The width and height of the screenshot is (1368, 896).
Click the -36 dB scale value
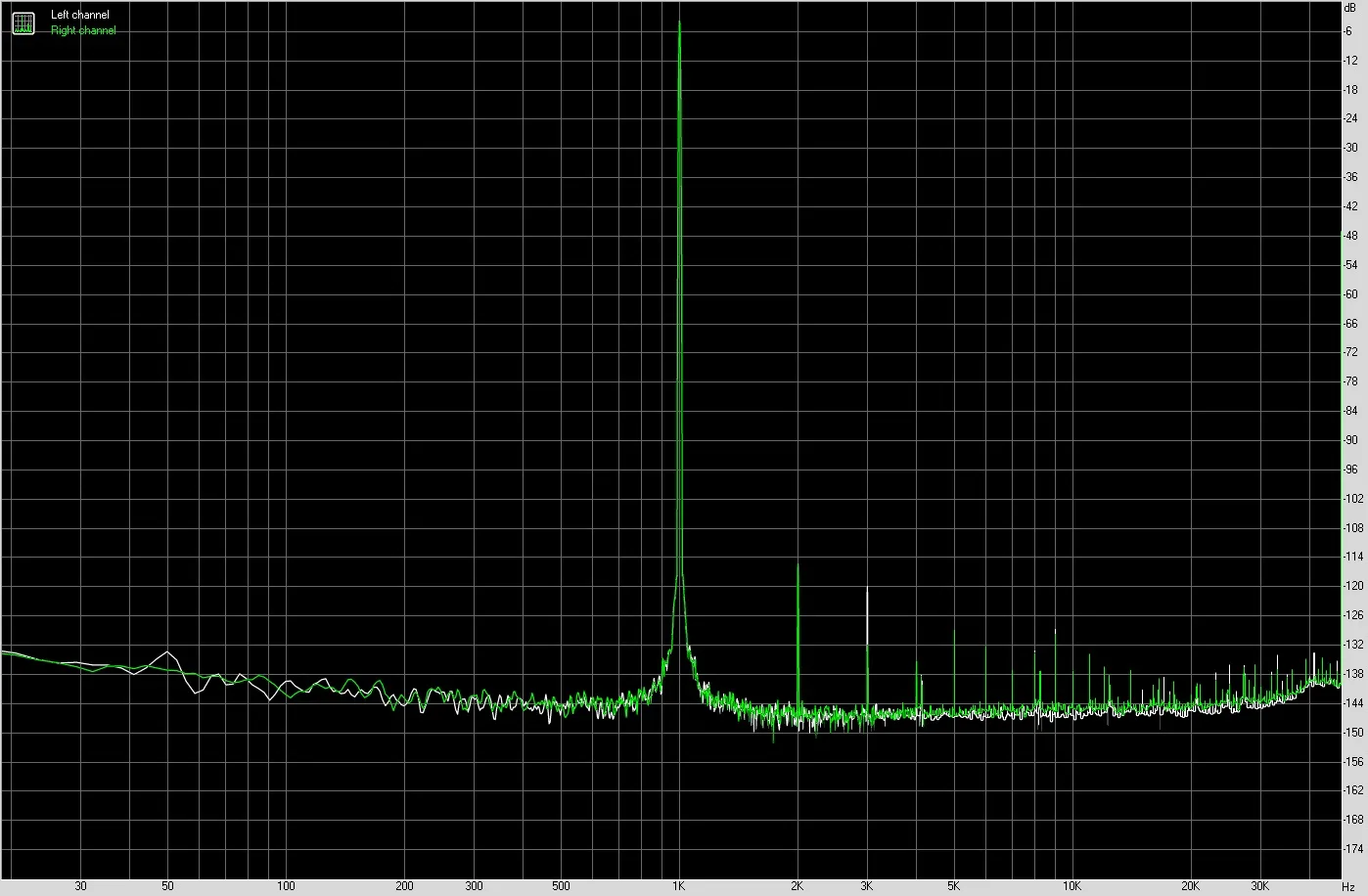pos(1351,178)
